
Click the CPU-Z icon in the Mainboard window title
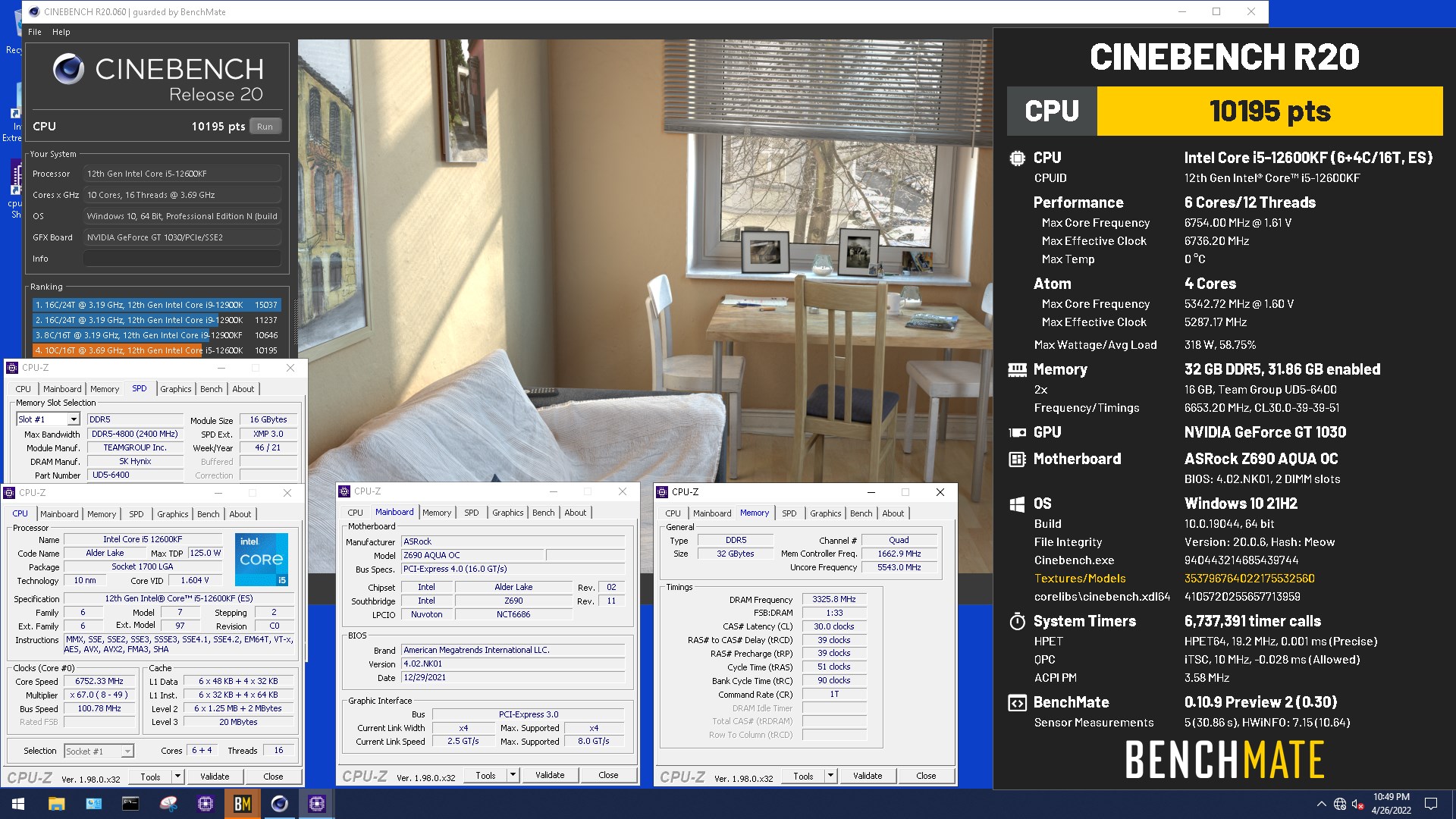tap(344, 491)
